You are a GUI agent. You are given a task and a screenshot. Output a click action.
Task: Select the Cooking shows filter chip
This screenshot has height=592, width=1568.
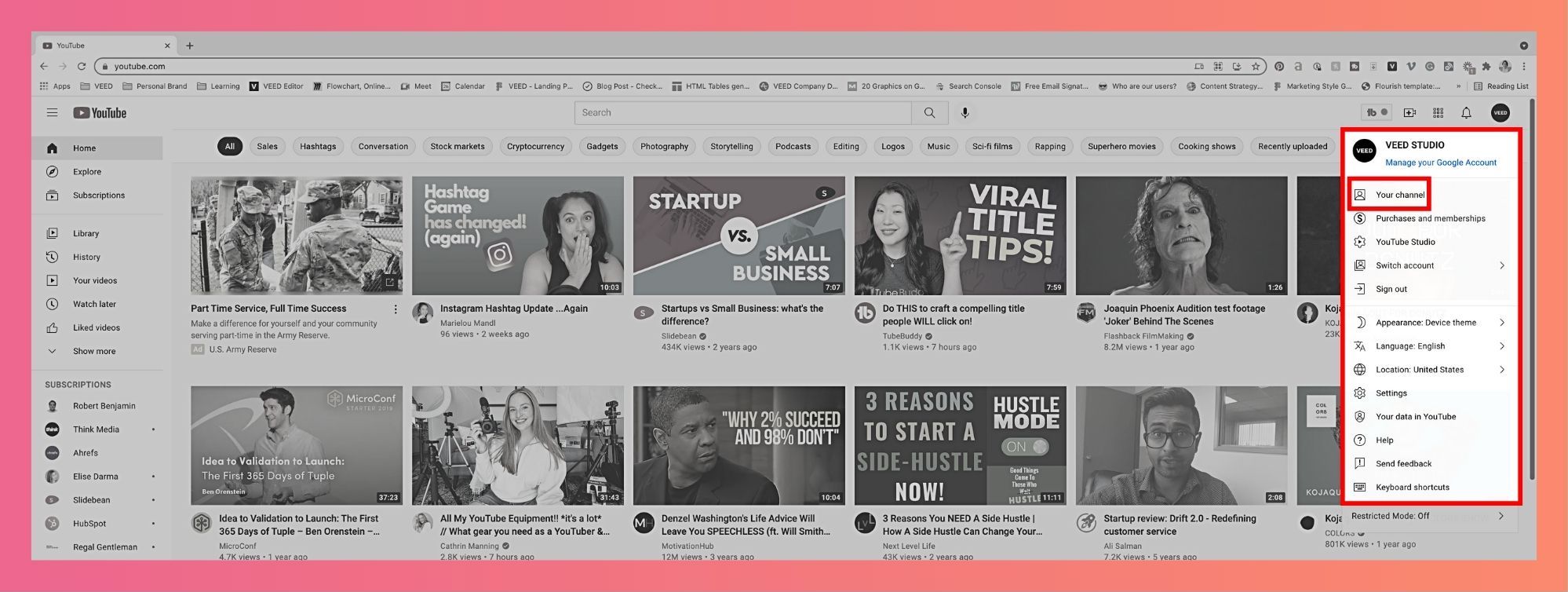1206,146
